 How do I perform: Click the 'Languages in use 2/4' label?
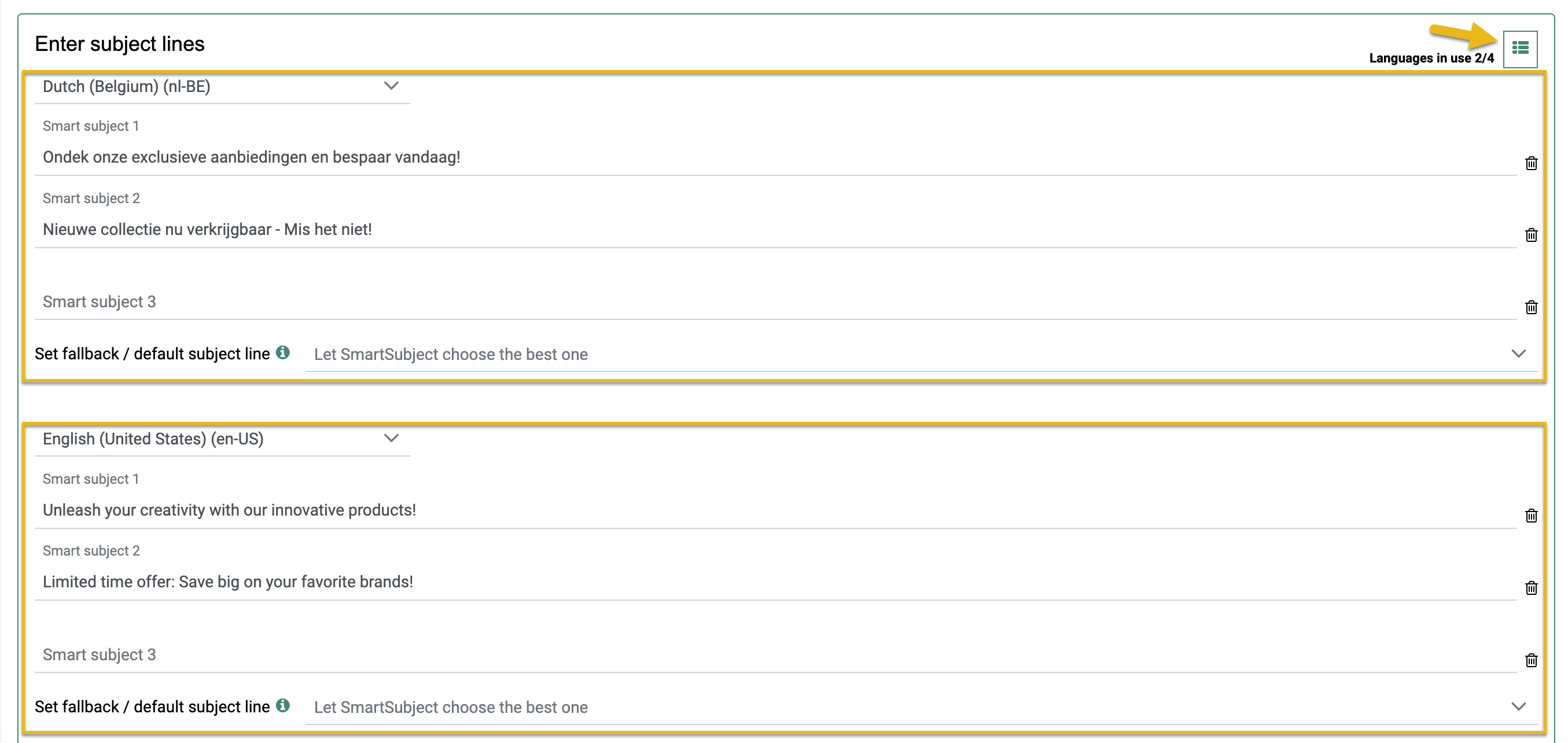click(1431, 58)
